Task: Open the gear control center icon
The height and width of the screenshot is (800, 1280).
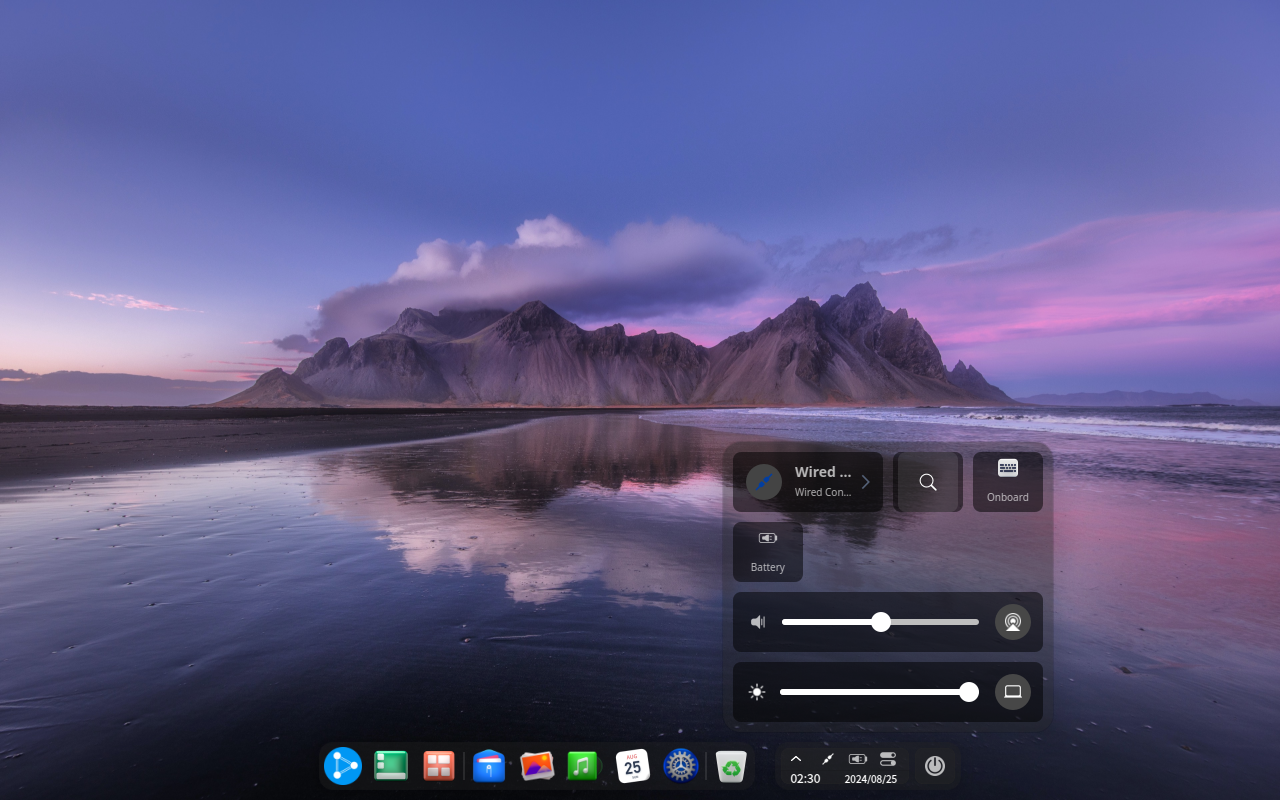Action: click(681, 766)
